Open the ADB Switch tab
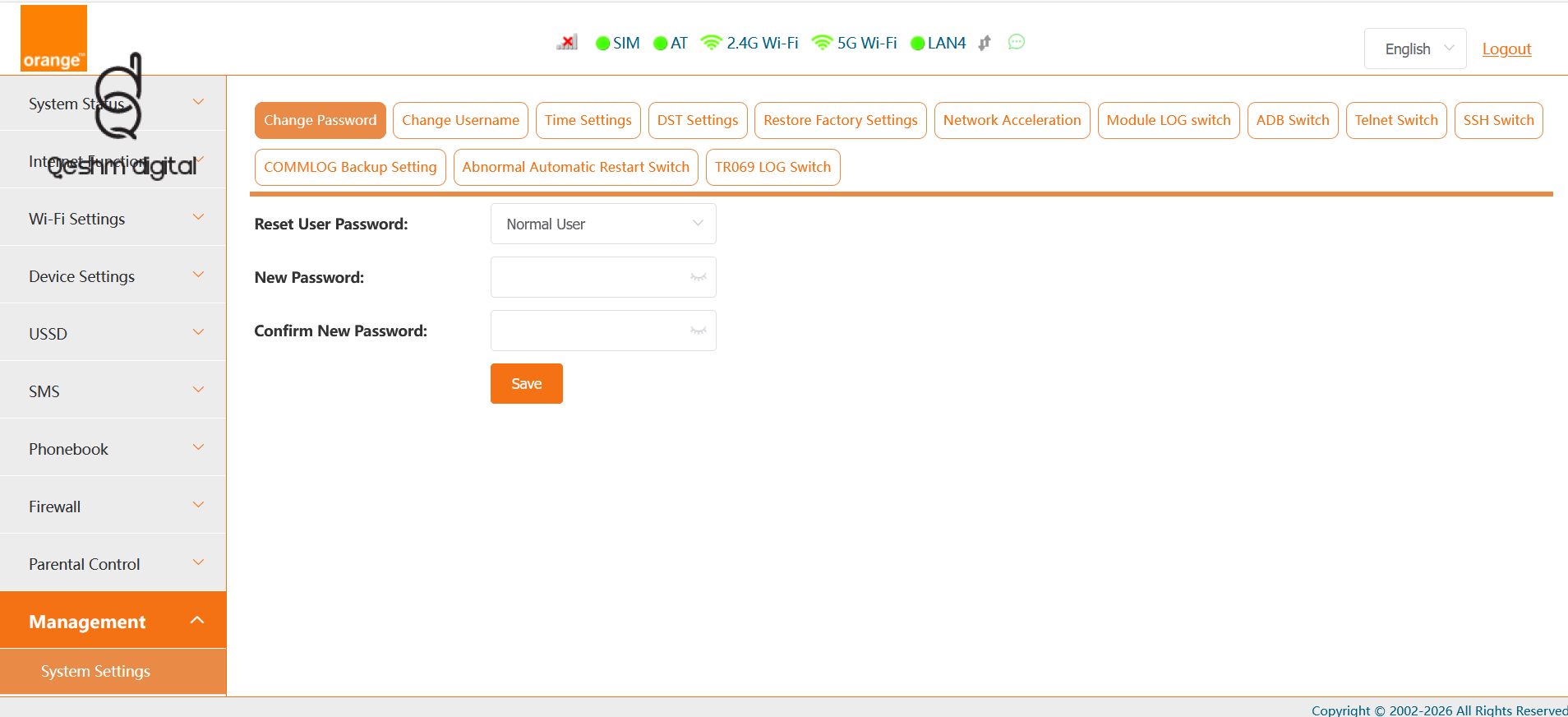The image size is (1568, 717). pos(1293,120)
